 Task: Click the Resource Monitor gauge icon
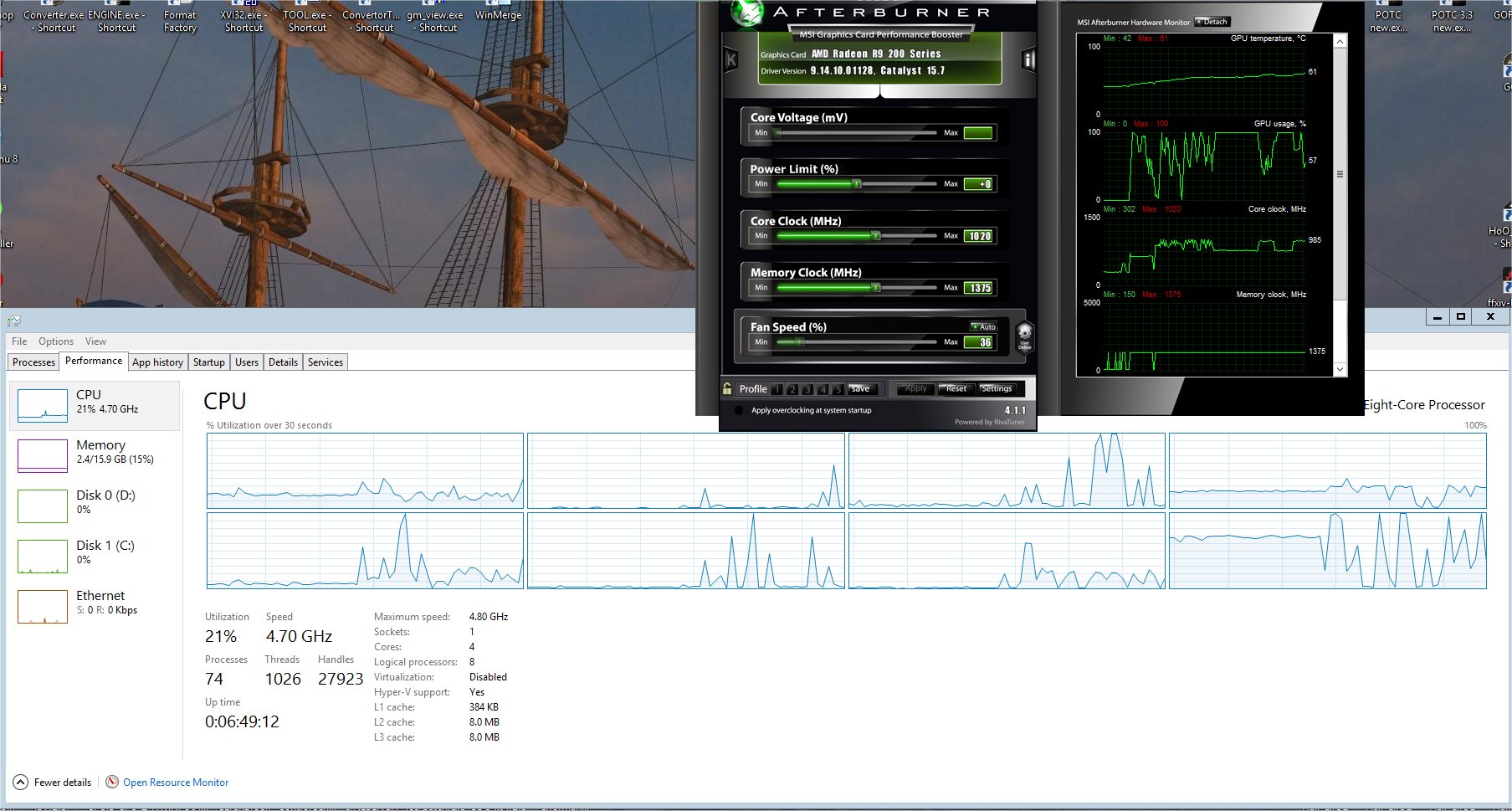point(112,782)
